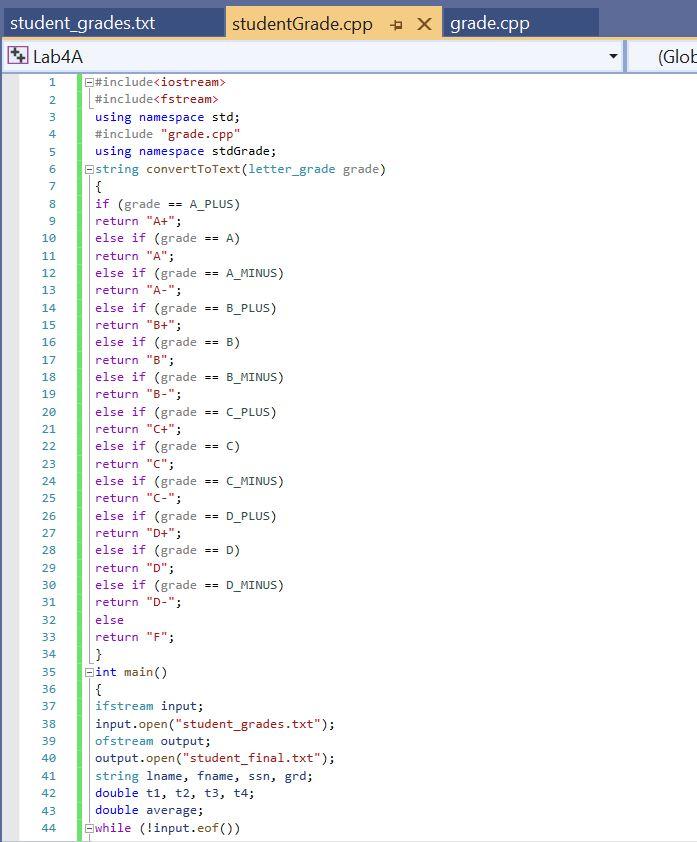
Task: Pin the studentGrade.cpp tab
Action: 396,25
